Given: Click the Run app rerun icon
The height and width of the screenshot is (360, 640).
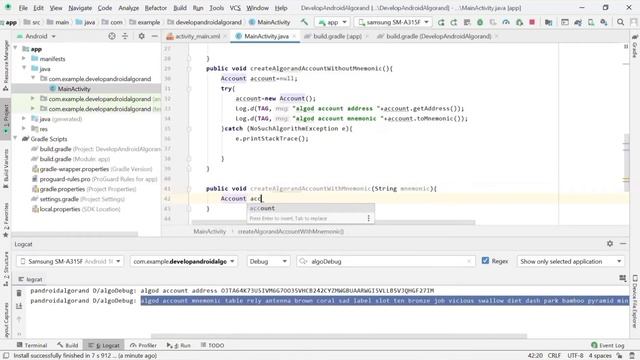Looking at the screenshot, I should 441,22.
